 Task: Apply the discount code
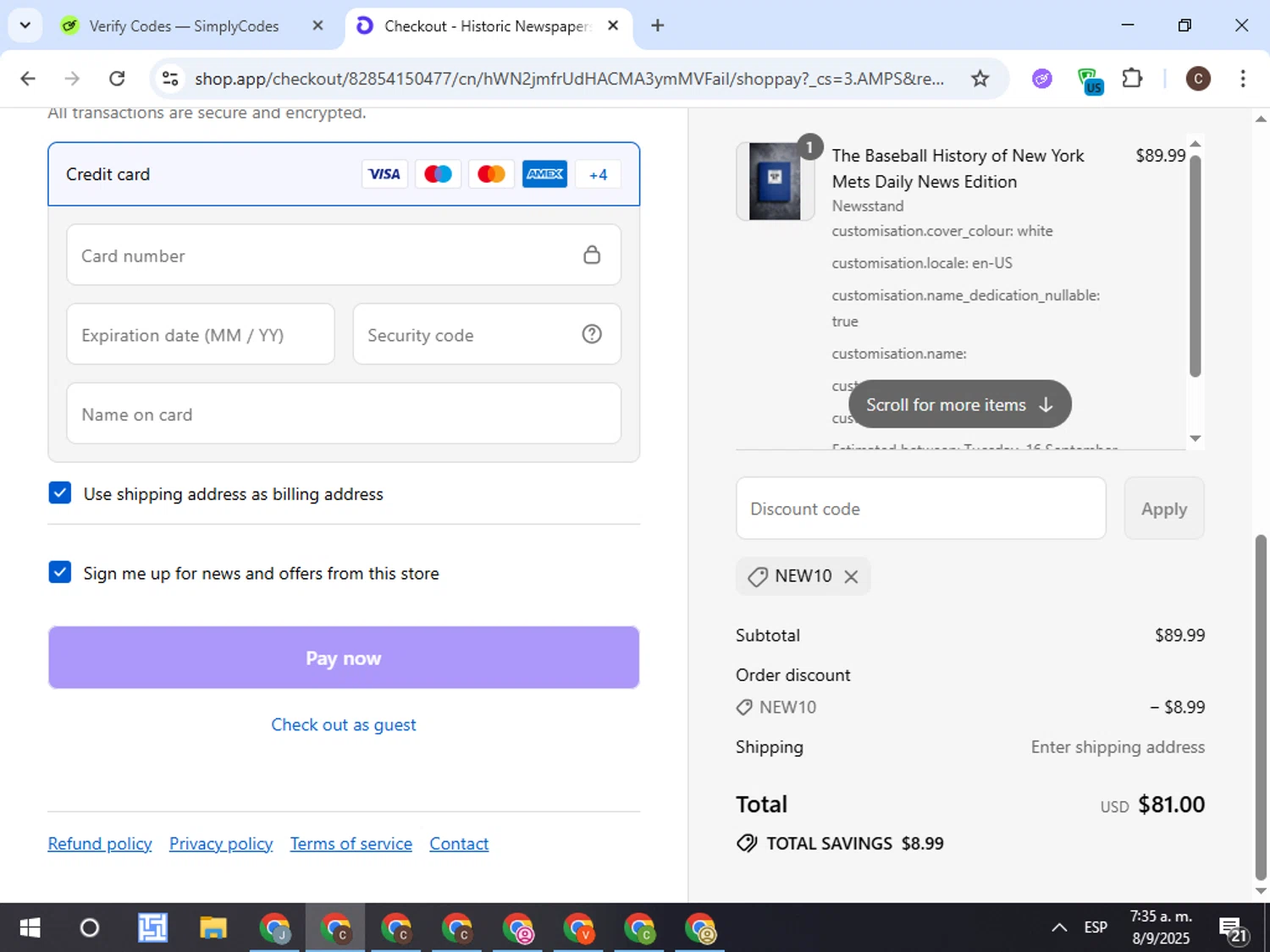pos(1164,509)
